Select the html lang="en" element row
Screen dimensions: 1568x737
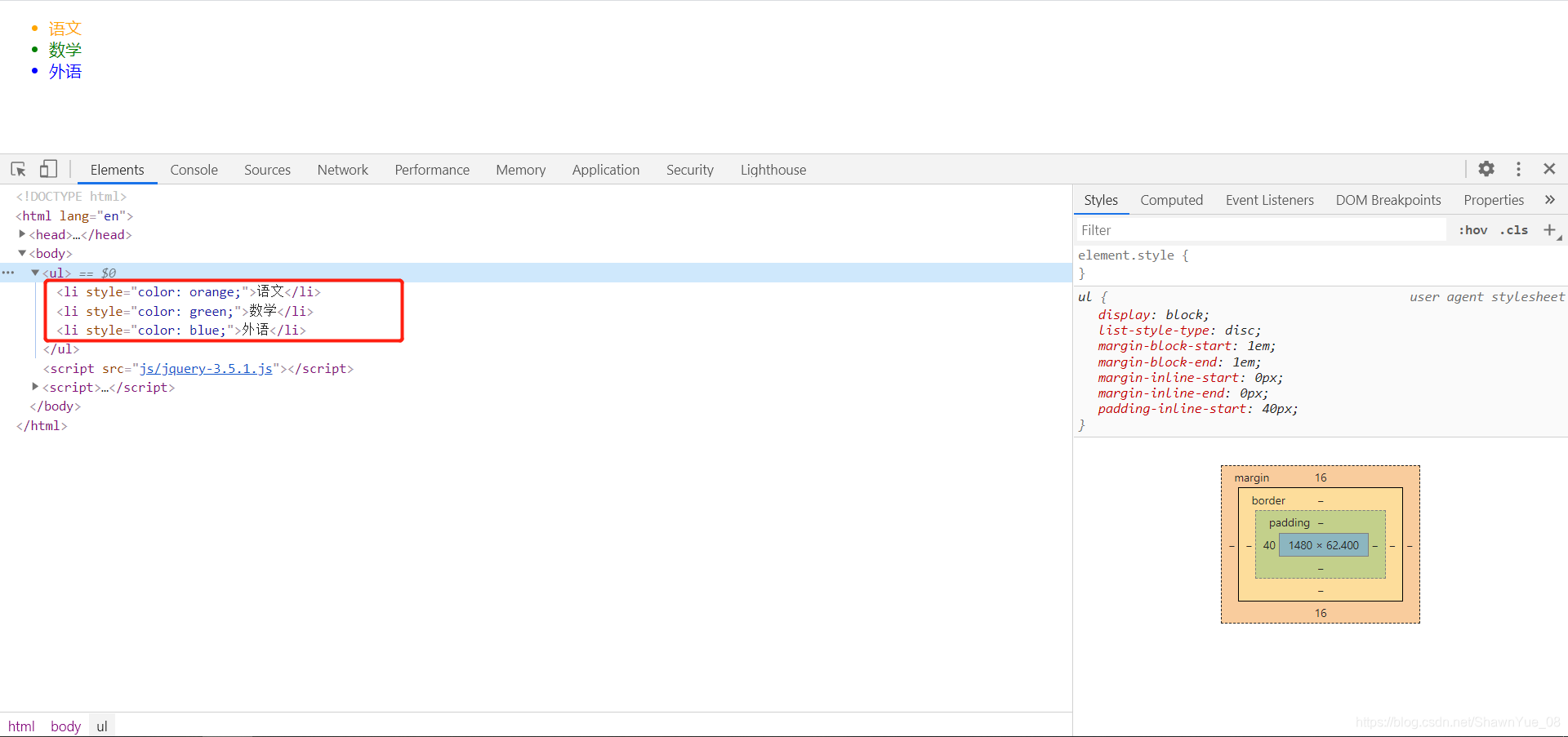(x=74, y=215)
